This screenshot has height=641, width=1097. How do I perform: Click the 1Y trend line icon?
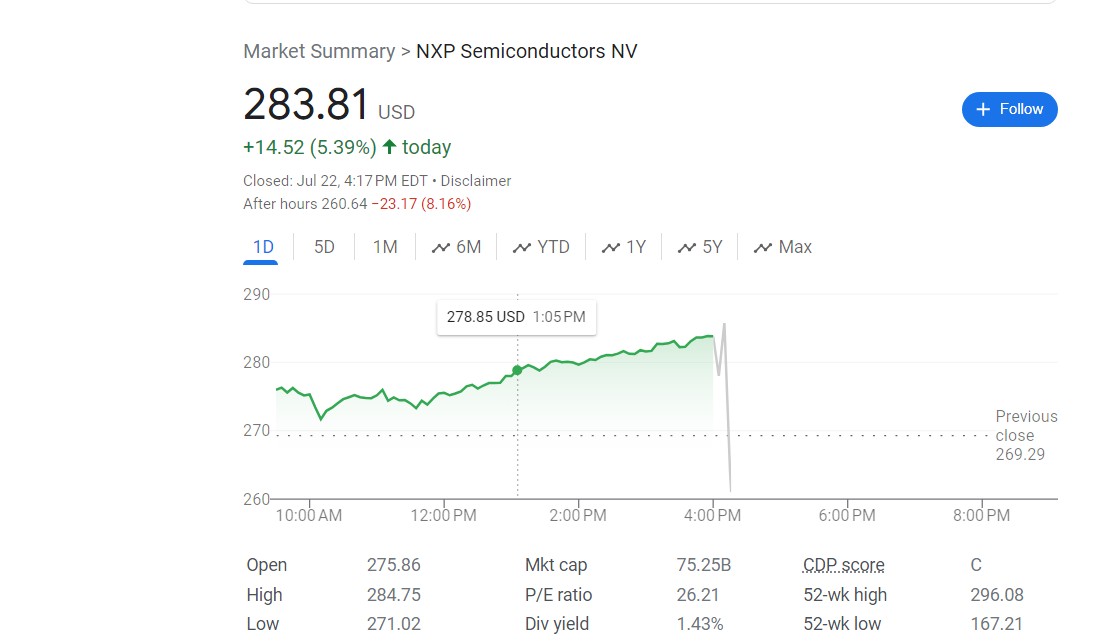610,248
